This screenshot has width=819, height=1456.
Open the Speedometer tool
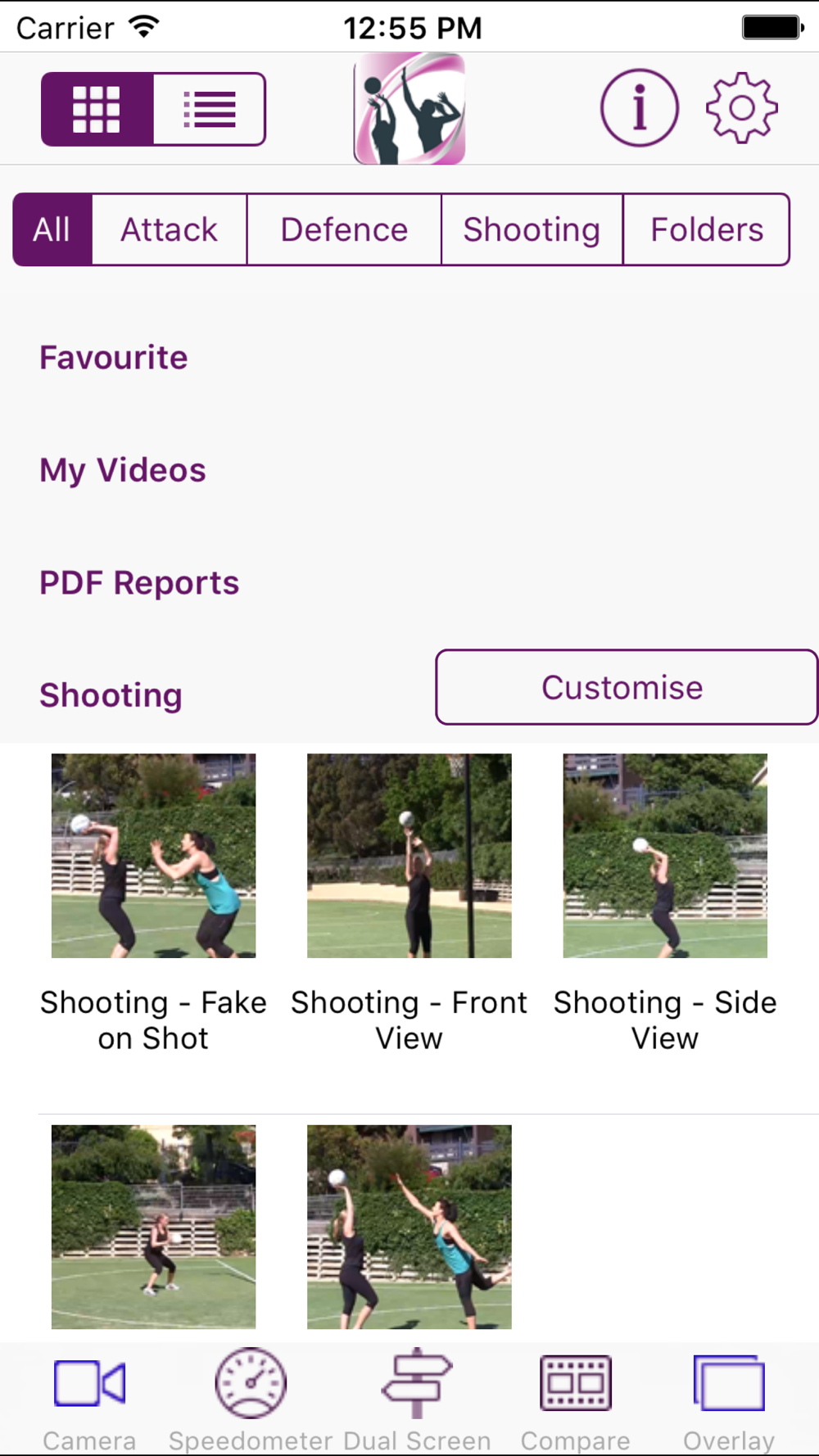[251, 1399]
